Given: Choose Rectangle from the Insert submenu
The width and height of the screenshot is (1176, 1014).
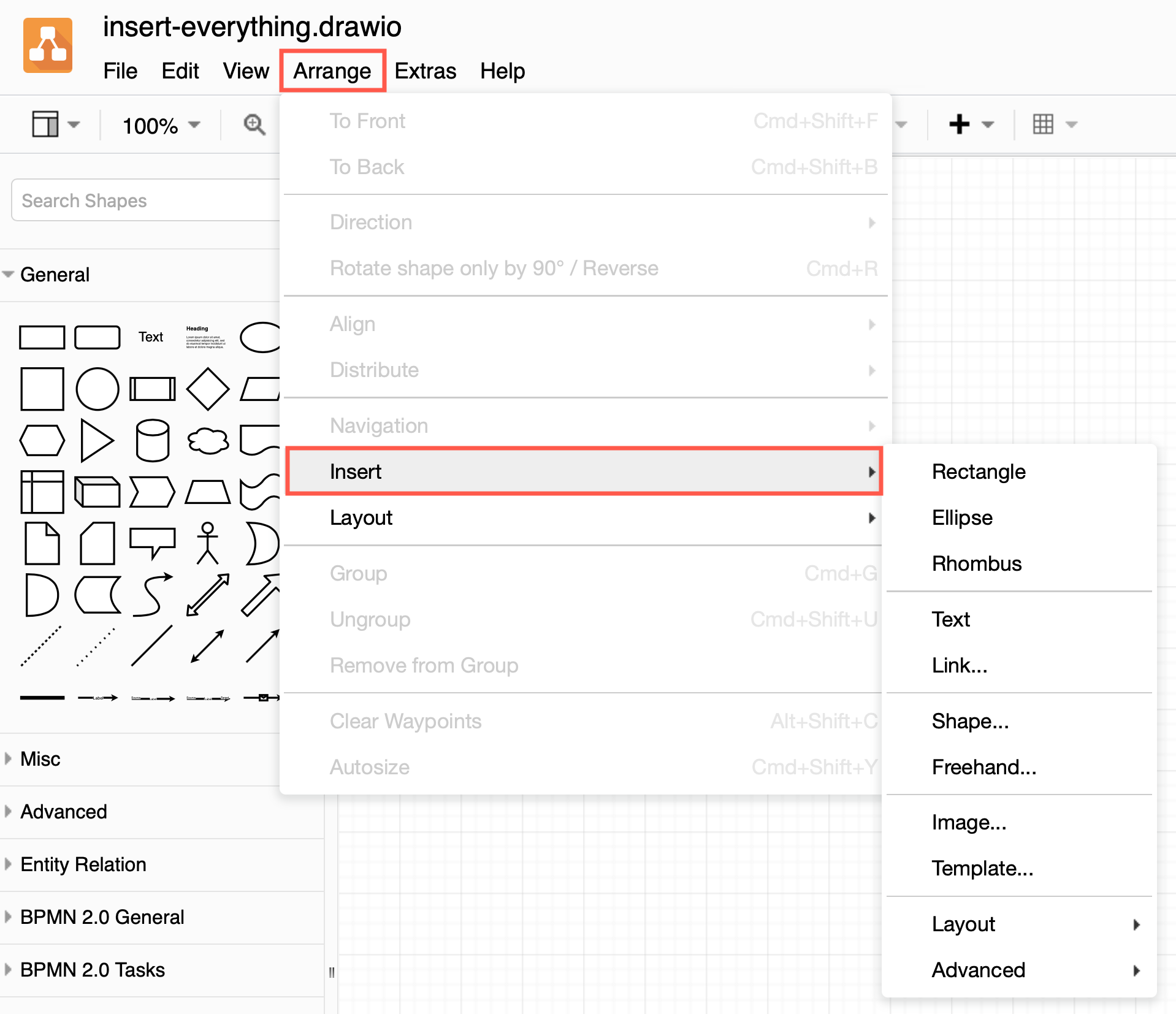Looking at the screenshot, I should [979, 471].
